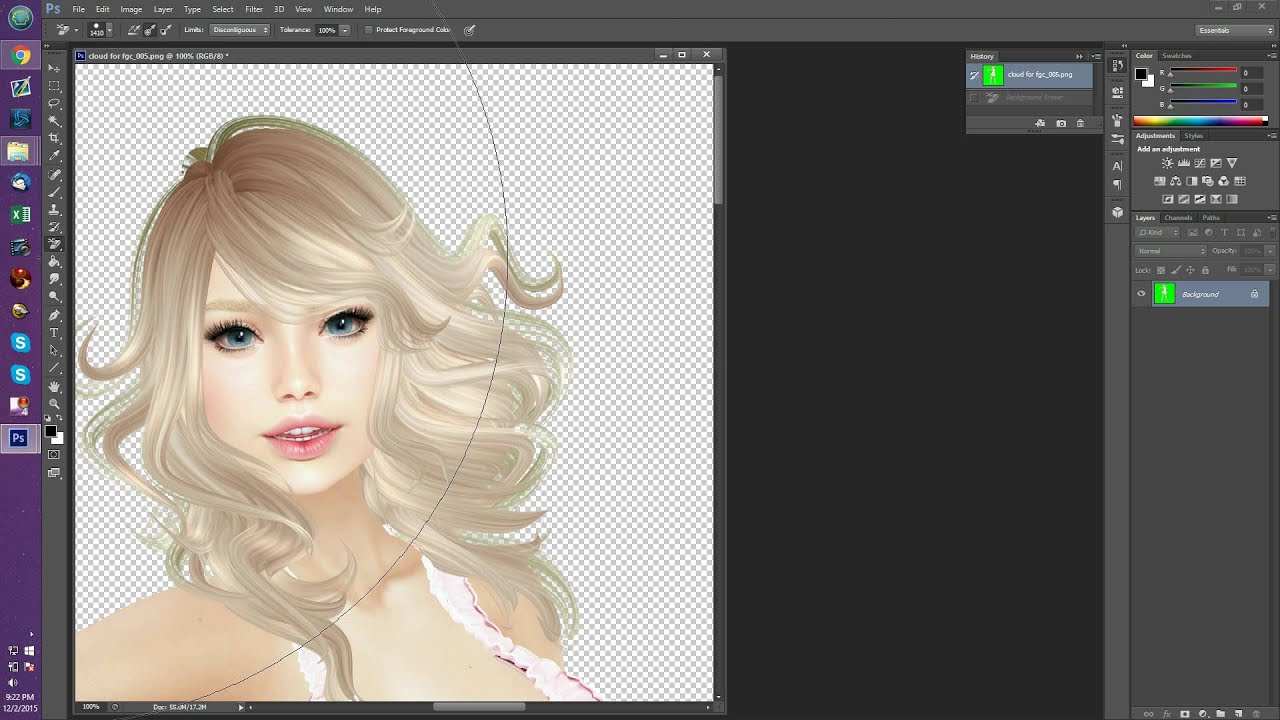Add a Levels adjustment
1280x720 pixels.
coord(1184,163)
